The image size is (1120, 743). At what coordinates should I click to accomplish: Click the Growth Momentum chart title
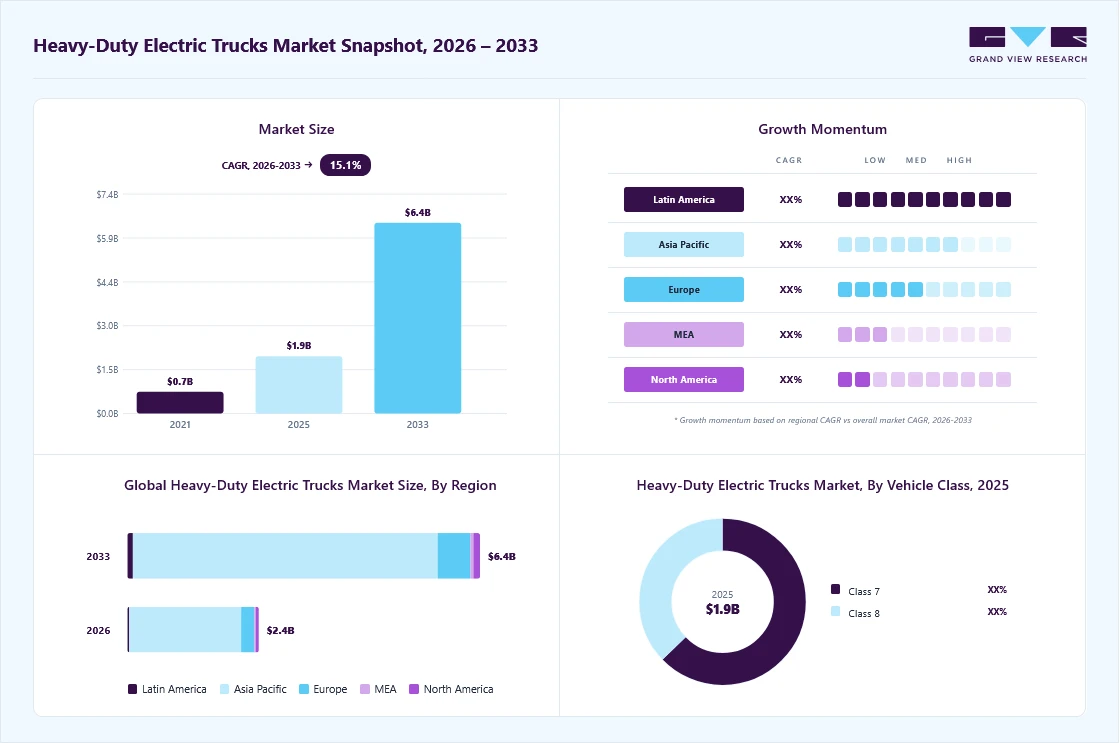pos(822,129)
